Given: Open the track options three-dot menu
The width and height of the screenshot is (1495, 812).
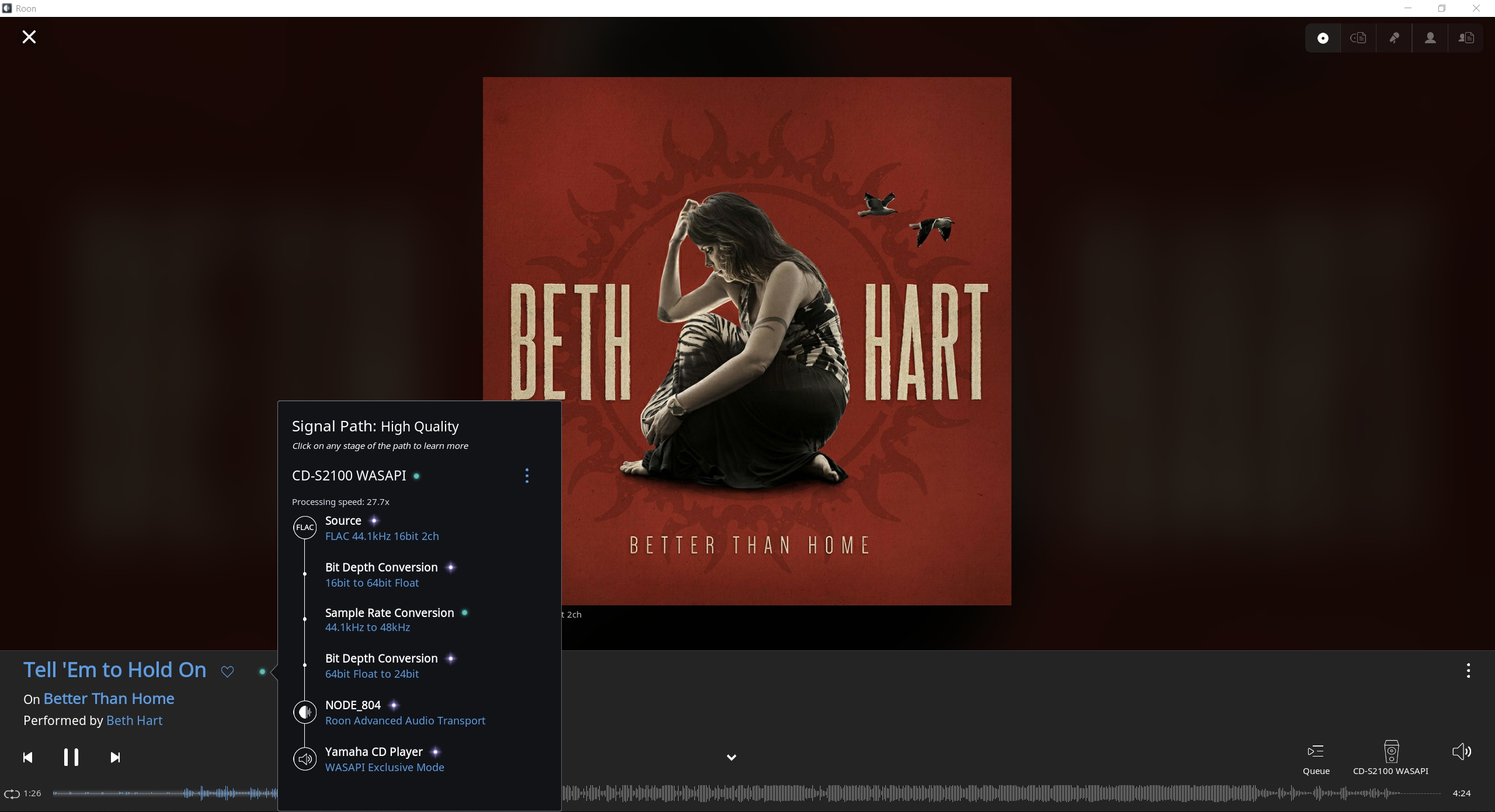Looking at the screenshot, I should (x=1468, y=670).
